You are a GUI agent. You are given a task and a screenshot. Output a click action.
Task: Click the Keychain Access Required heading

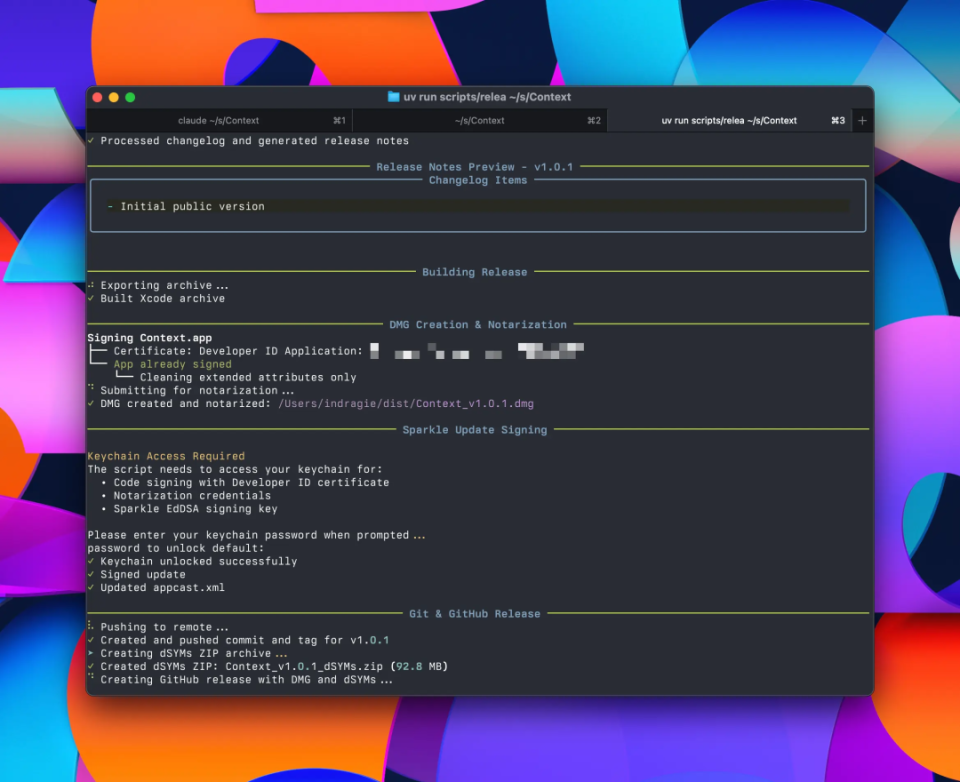pyautogui.click(x=167, y=456)
